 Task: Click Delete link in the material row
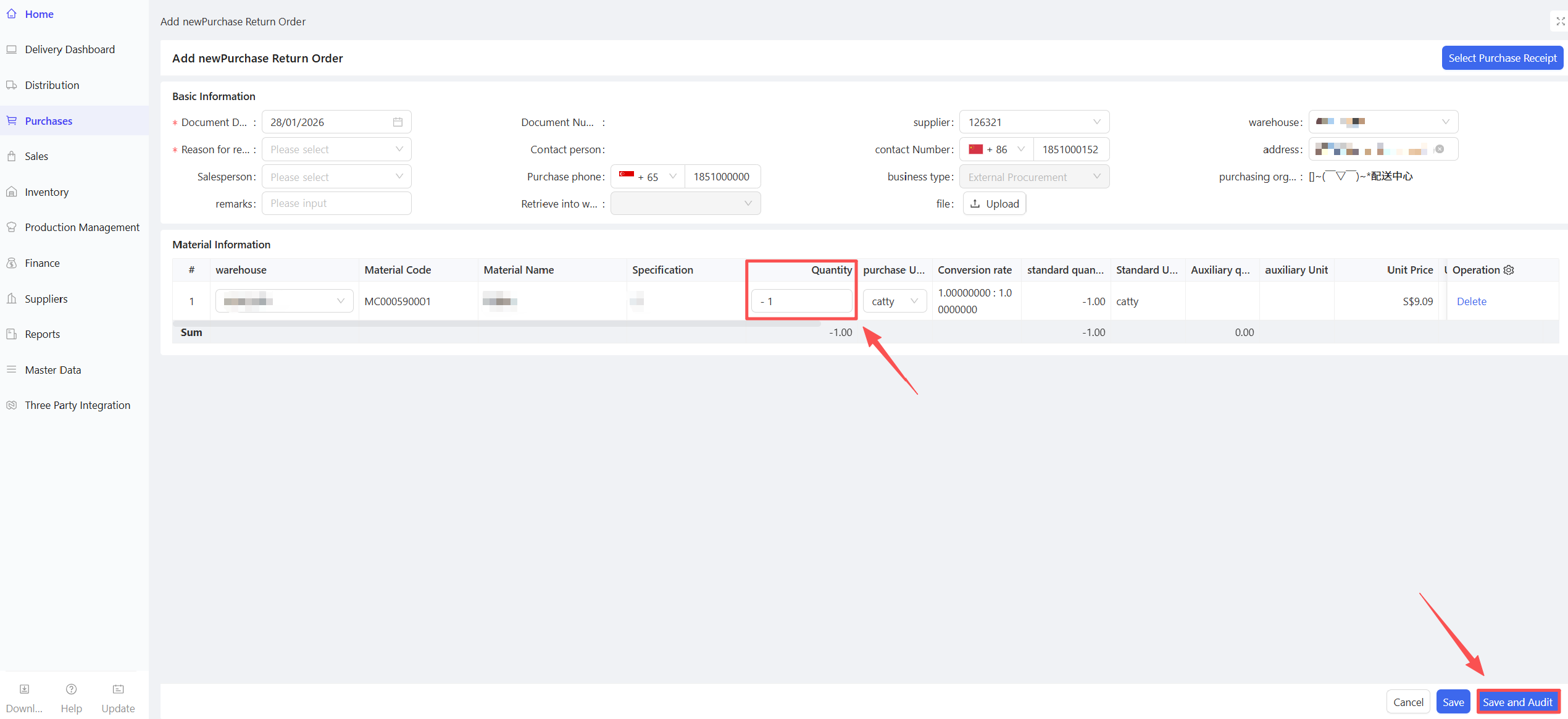[1471, 301]
